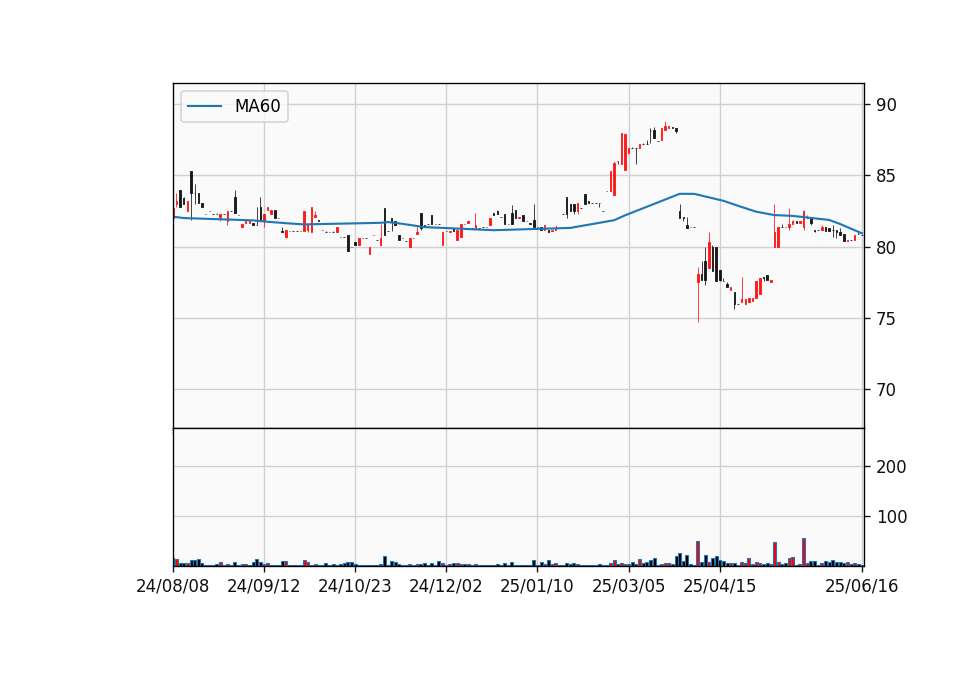Click the blue MA60 legend line sample

click(204, 106)
